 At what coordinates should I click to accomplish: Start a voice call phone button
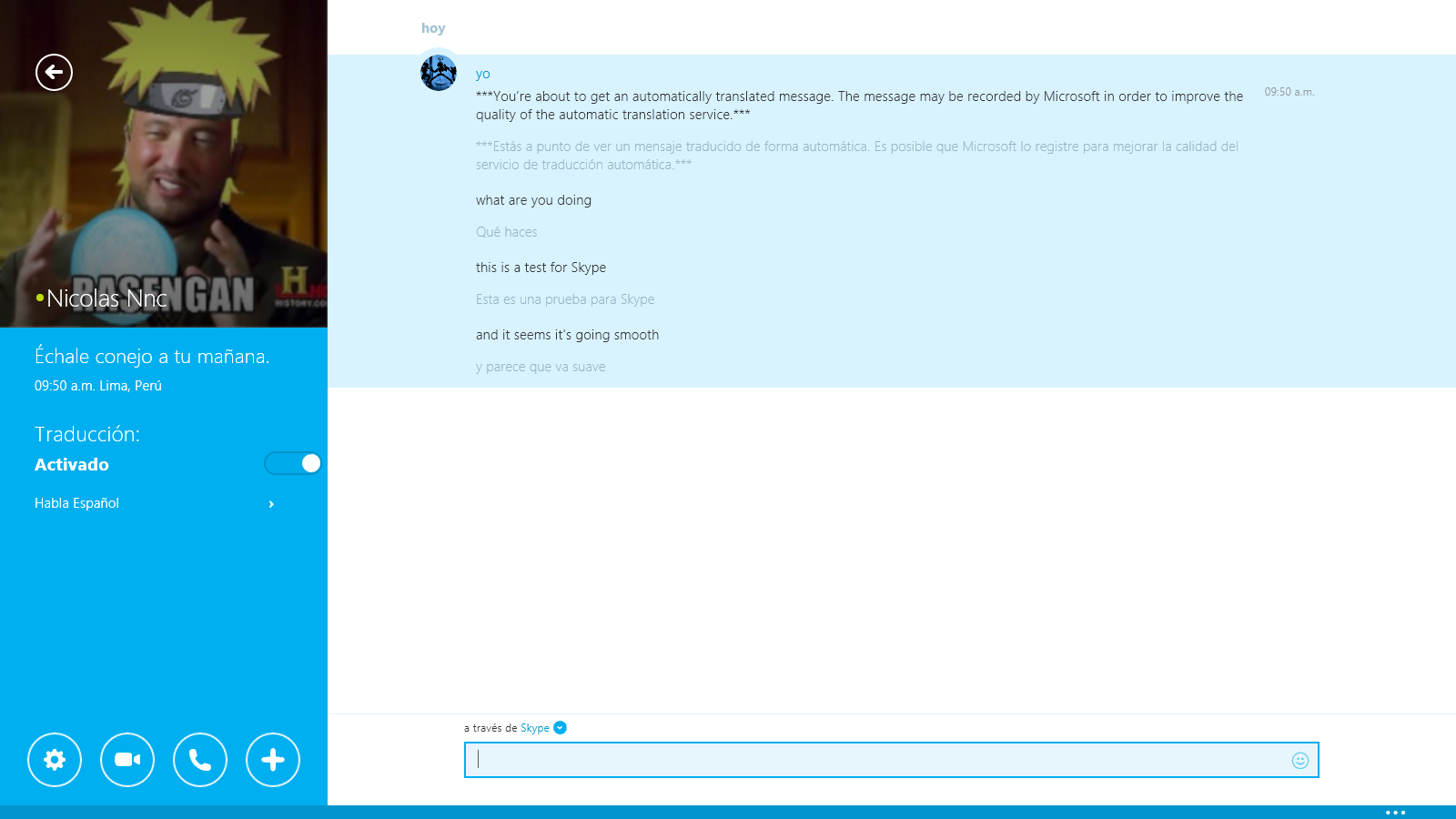pyautogui.click(x=200, y=760)
